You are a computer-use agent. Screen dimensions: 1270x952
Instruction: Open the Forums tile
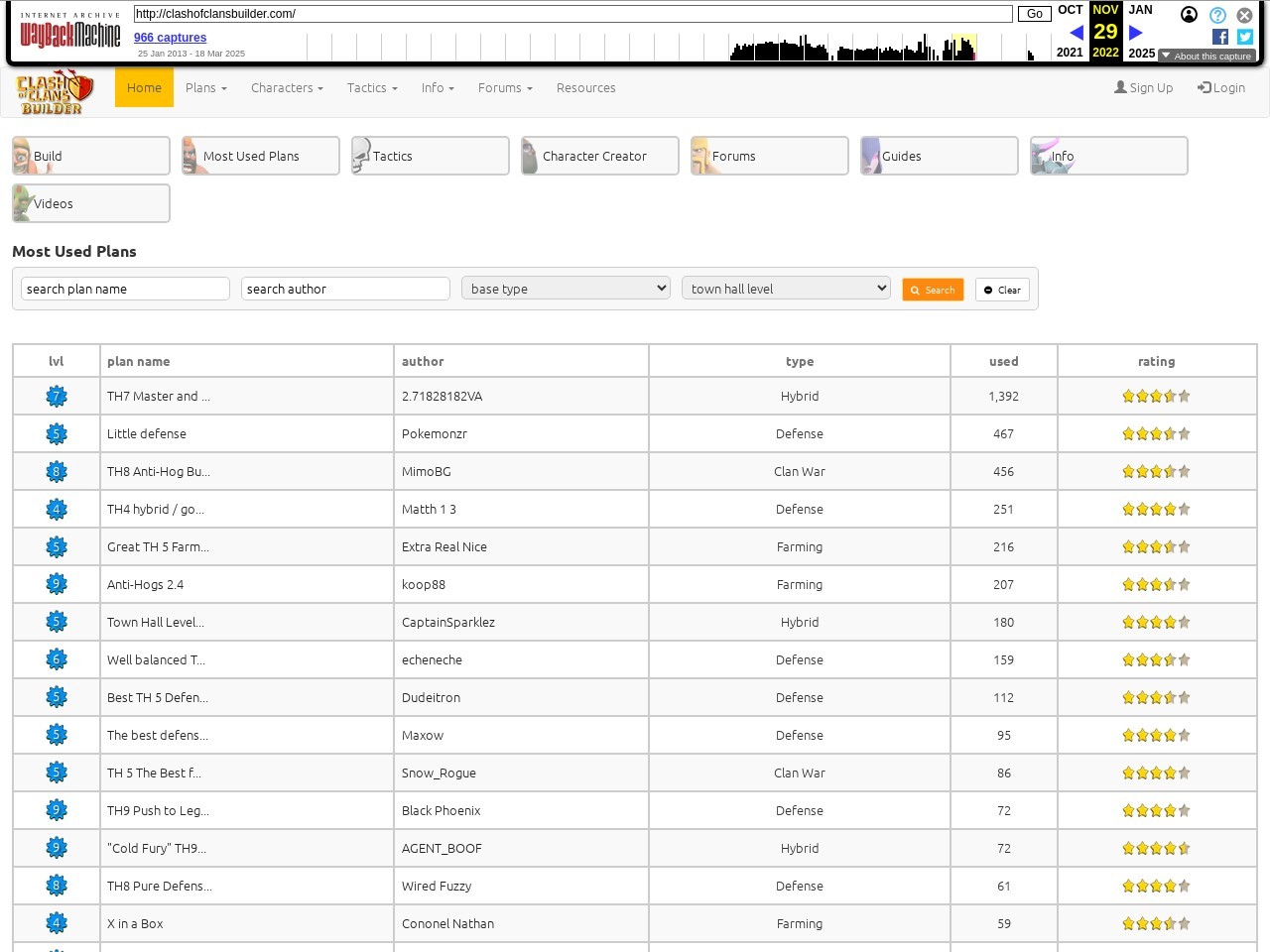770,156
